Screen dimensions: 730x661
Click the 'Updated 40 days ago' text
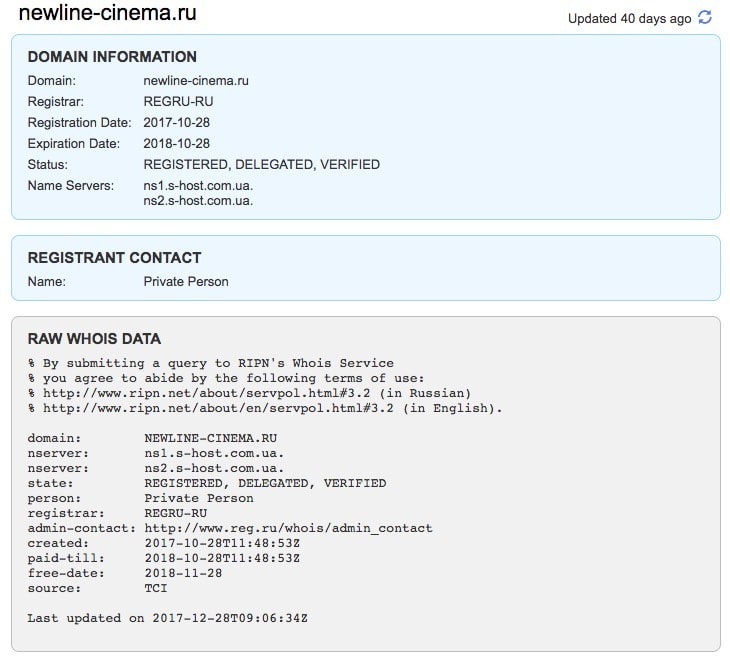(629, 19)
